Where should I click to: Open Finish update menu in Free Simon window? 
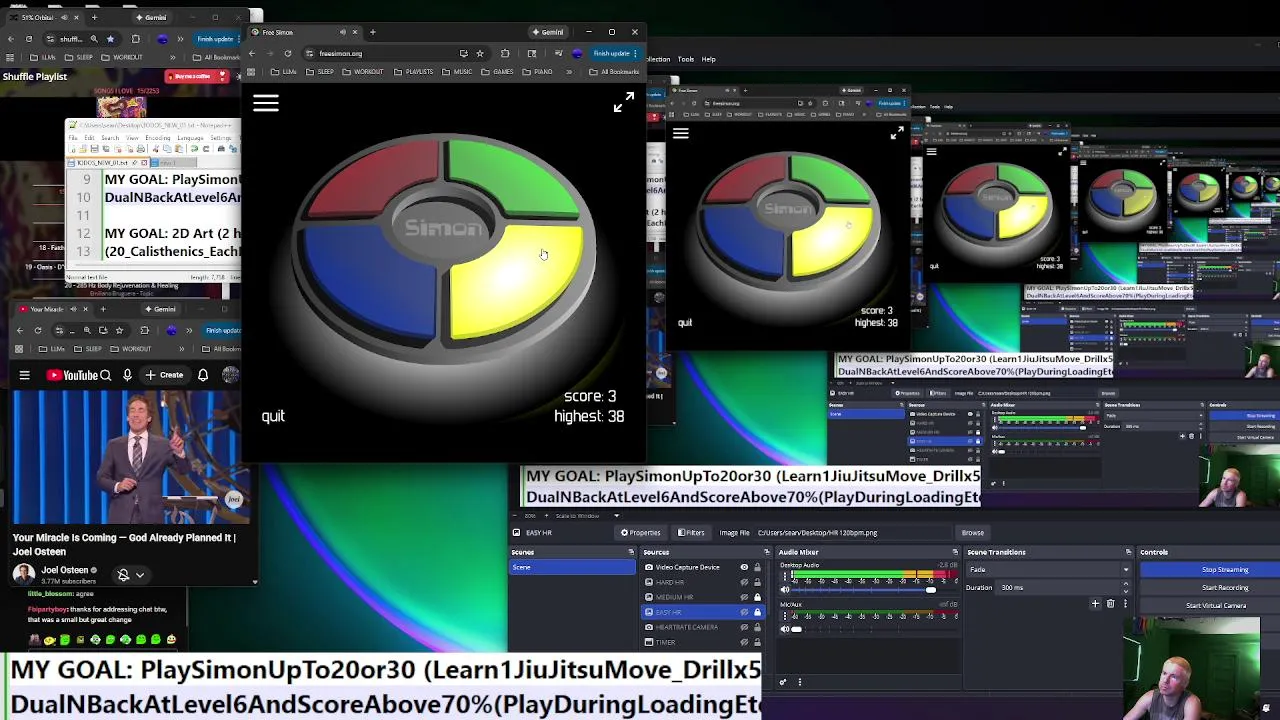613,53
